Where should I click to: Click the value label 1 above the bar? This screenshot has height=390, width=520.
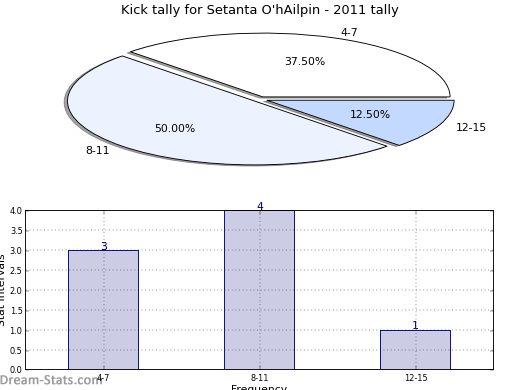[x=415, y=325]
